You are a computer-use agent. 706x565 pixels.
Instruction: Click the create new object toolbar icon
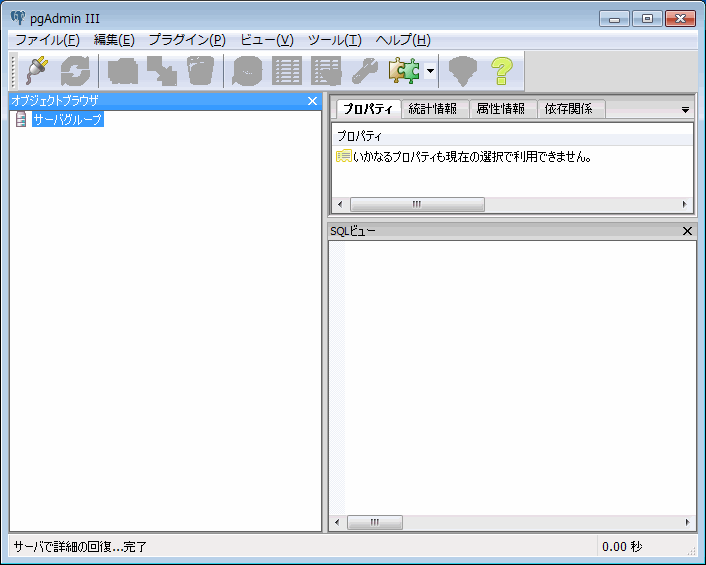pyautogui.click(x=162, y=71)
